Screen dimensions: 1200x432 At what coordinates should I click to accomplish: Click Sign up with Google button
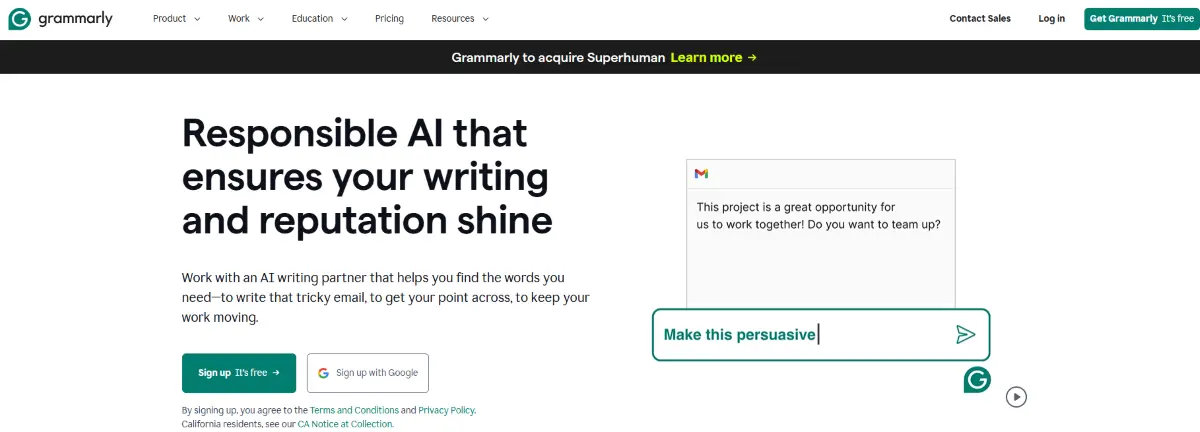(368, 373)
